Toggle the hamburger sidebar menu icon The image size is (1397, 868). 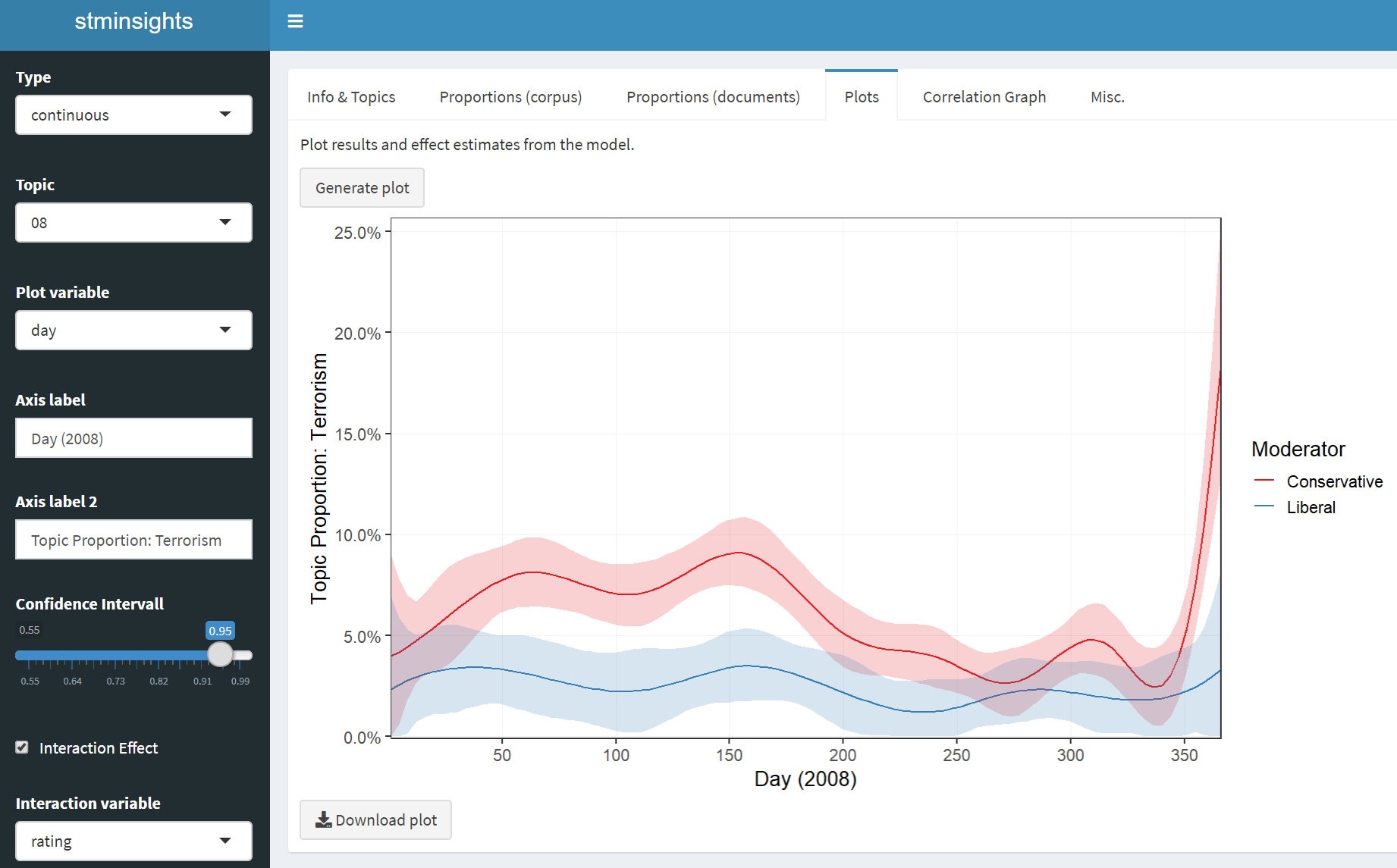[295, 21]
